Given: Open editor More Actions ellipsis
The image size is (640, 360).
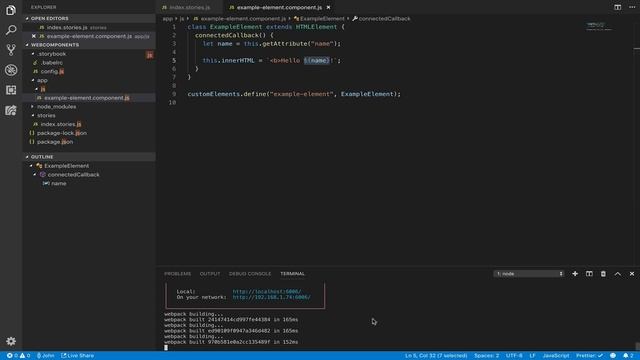Looking at the screenshot, I should point(632,7).
